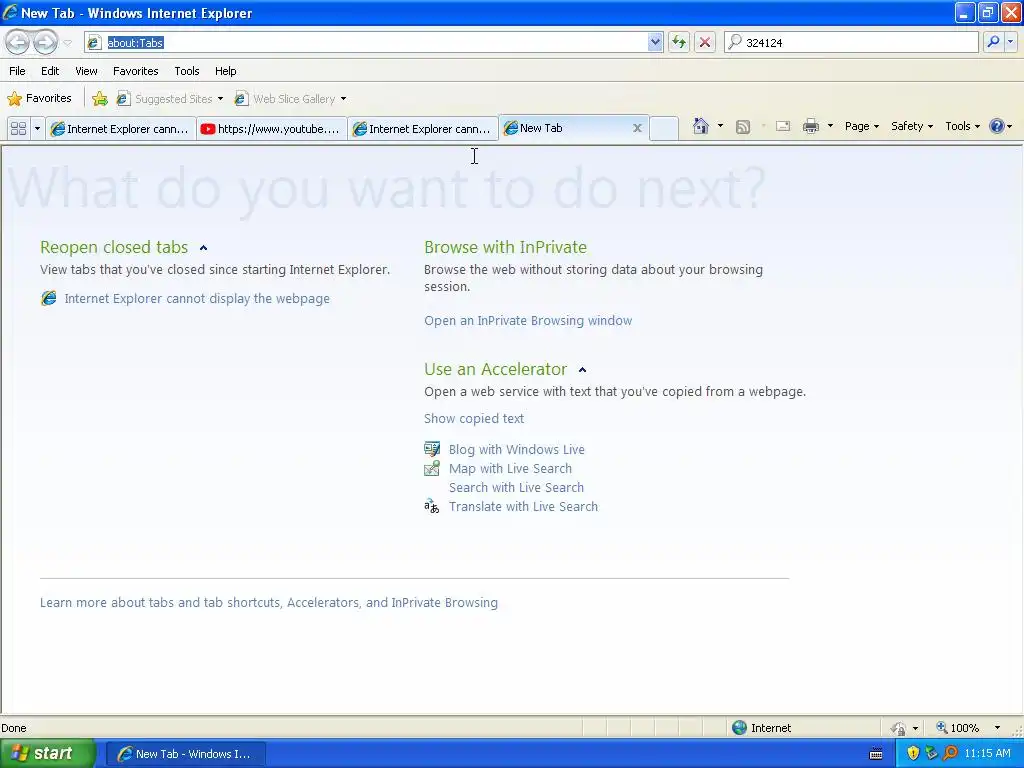Open the View menu

[x=86, y=71]
